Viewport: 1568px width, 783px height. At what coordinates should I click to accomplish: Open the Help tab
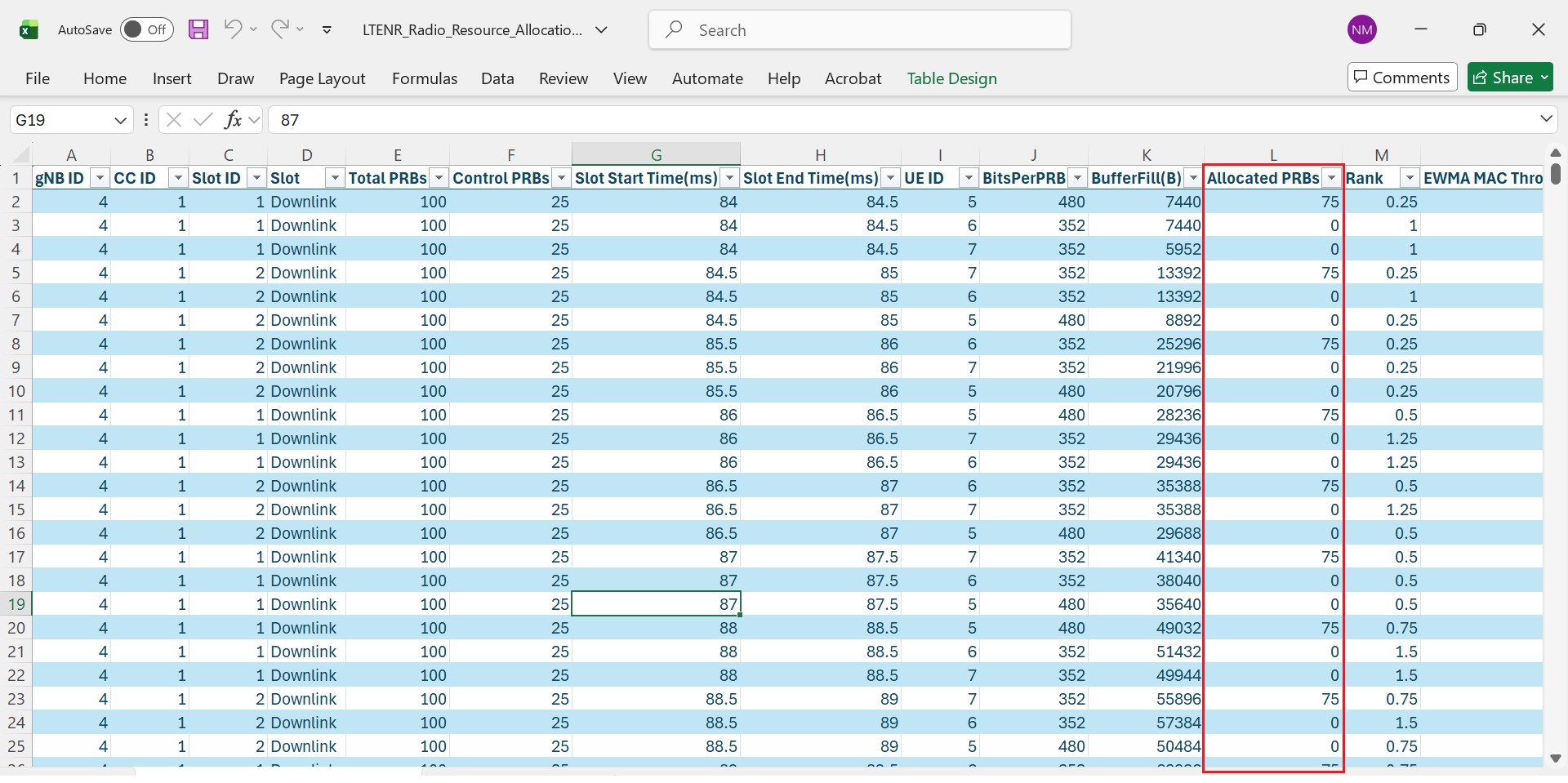click(x=784, y=78)
